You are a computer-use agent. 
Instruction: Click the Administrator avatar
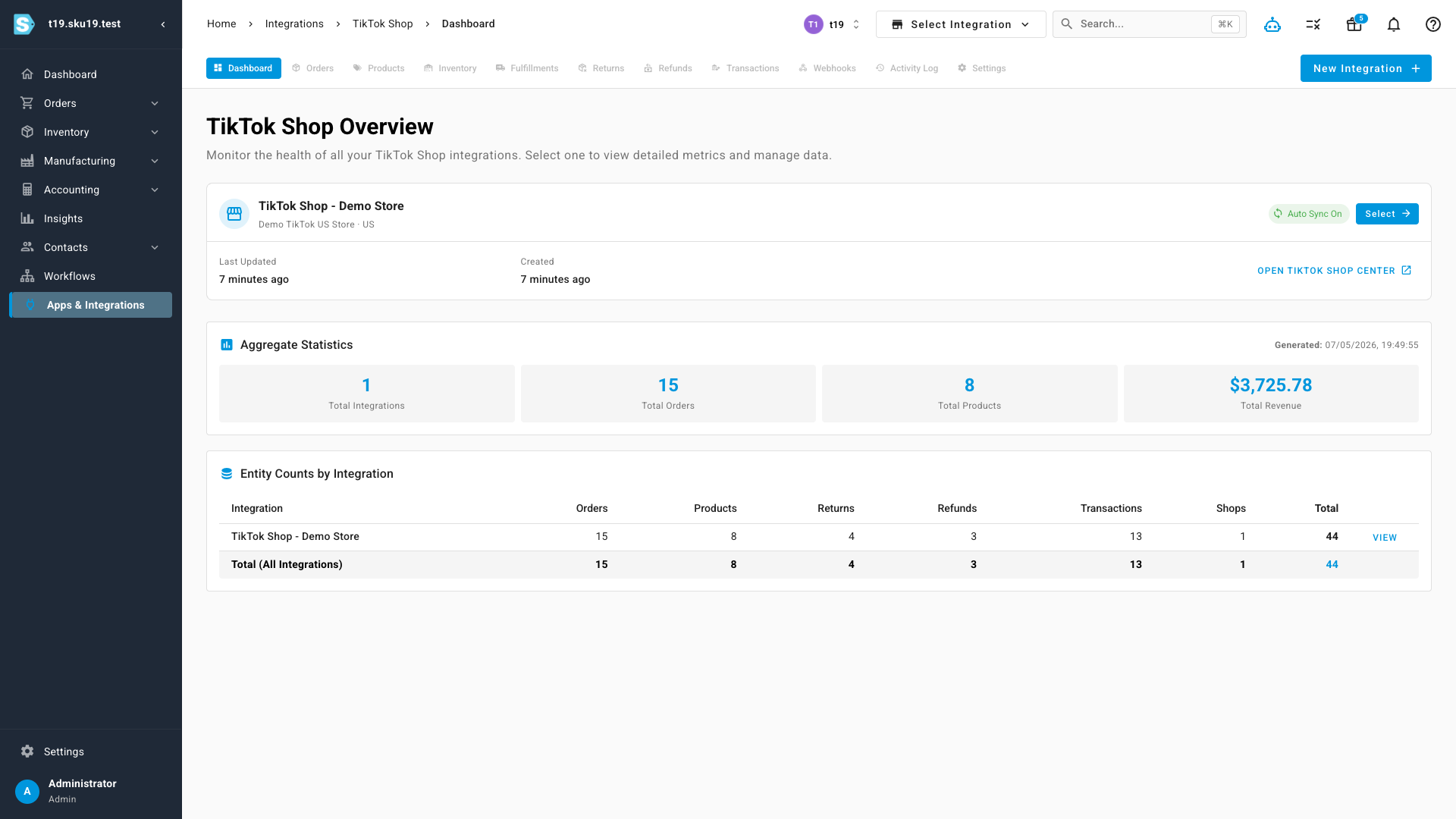[27, 791]
